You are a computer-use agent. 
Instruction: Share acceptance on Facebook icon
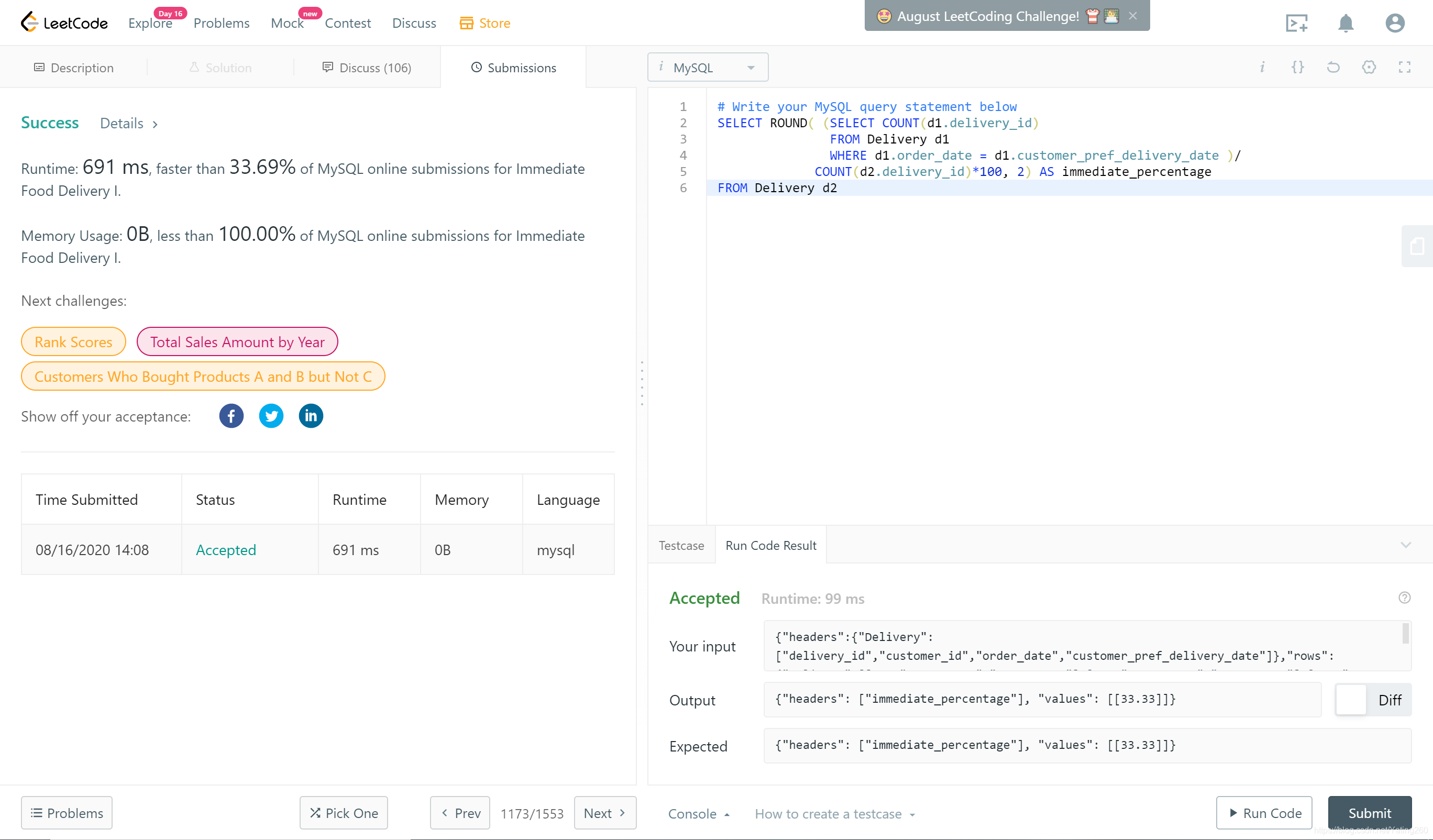[x=231, y=416]
